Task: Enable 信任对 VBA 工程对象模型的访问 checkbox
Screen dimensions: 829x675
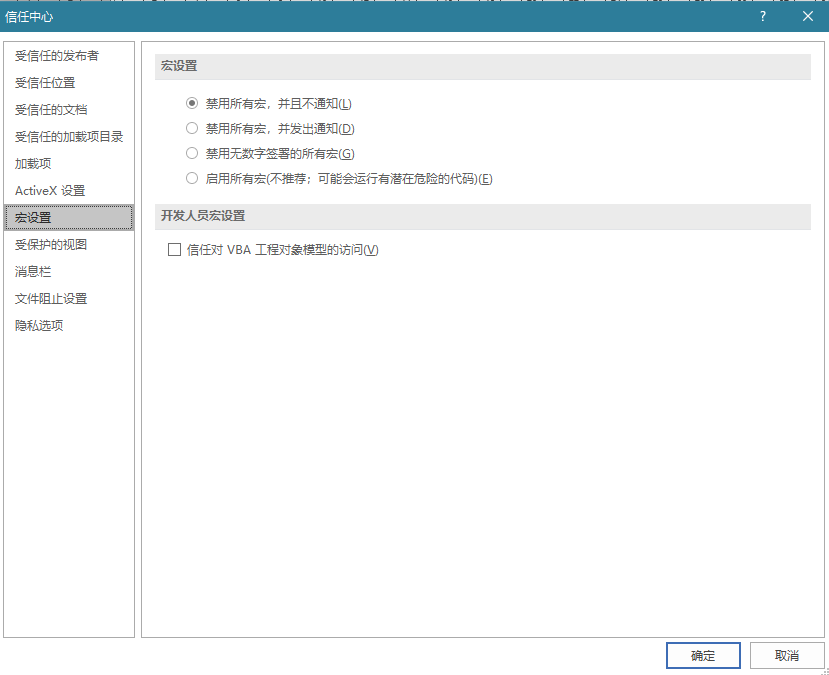Action: [x=174, y=249]
